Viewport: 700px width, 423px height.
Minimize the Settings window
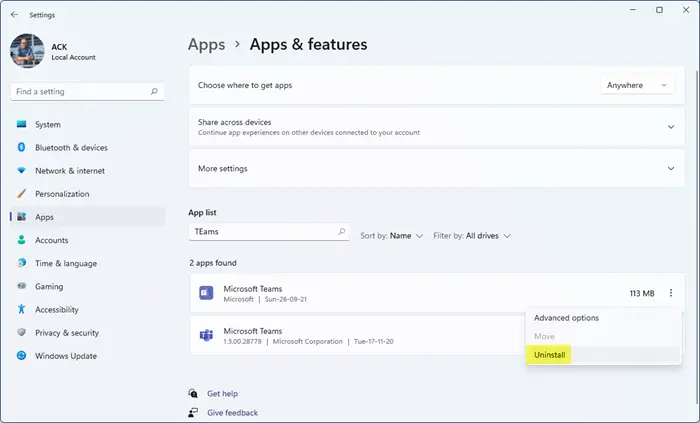(633, 10)
